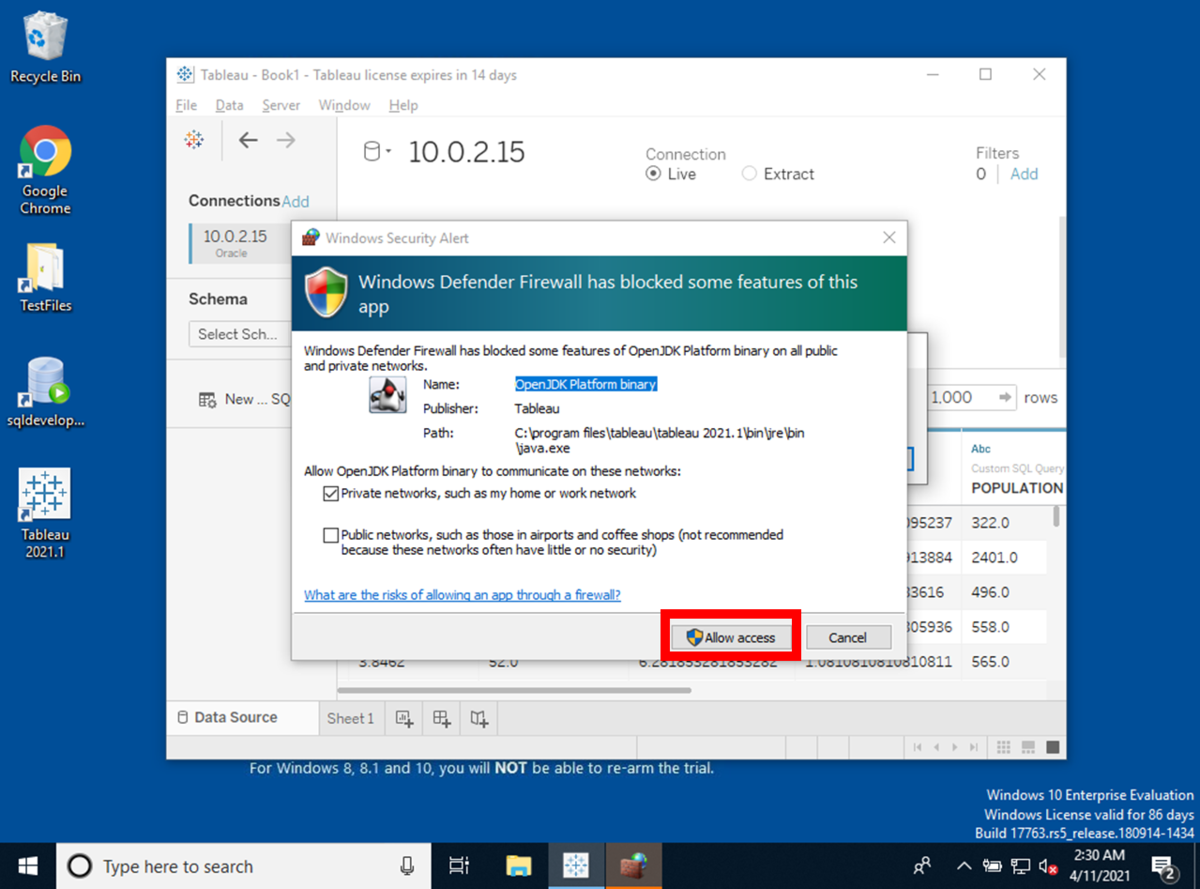The width and height of the screenshot is (1200, 889).
Task: Select the Live connection radio button
Action: (653, 173)
